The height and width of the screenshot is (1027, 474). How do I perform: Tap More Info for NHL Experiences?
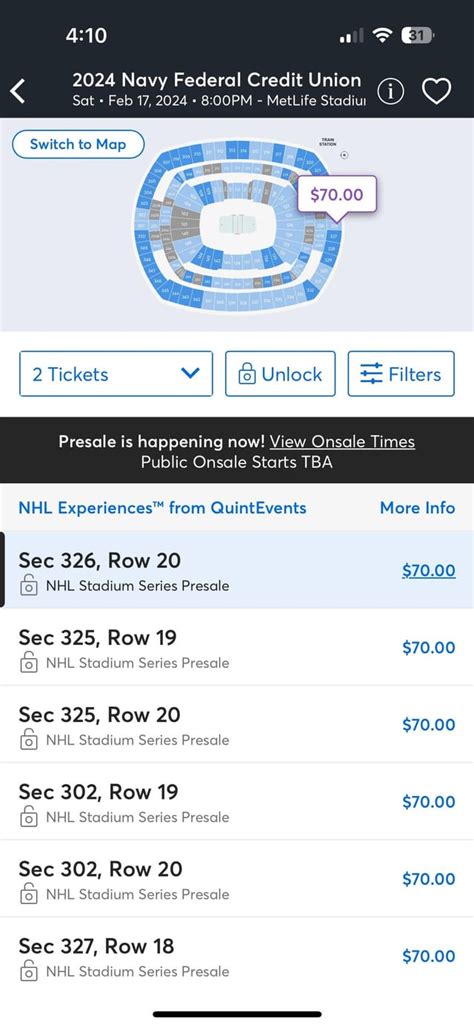click(417, 508)
